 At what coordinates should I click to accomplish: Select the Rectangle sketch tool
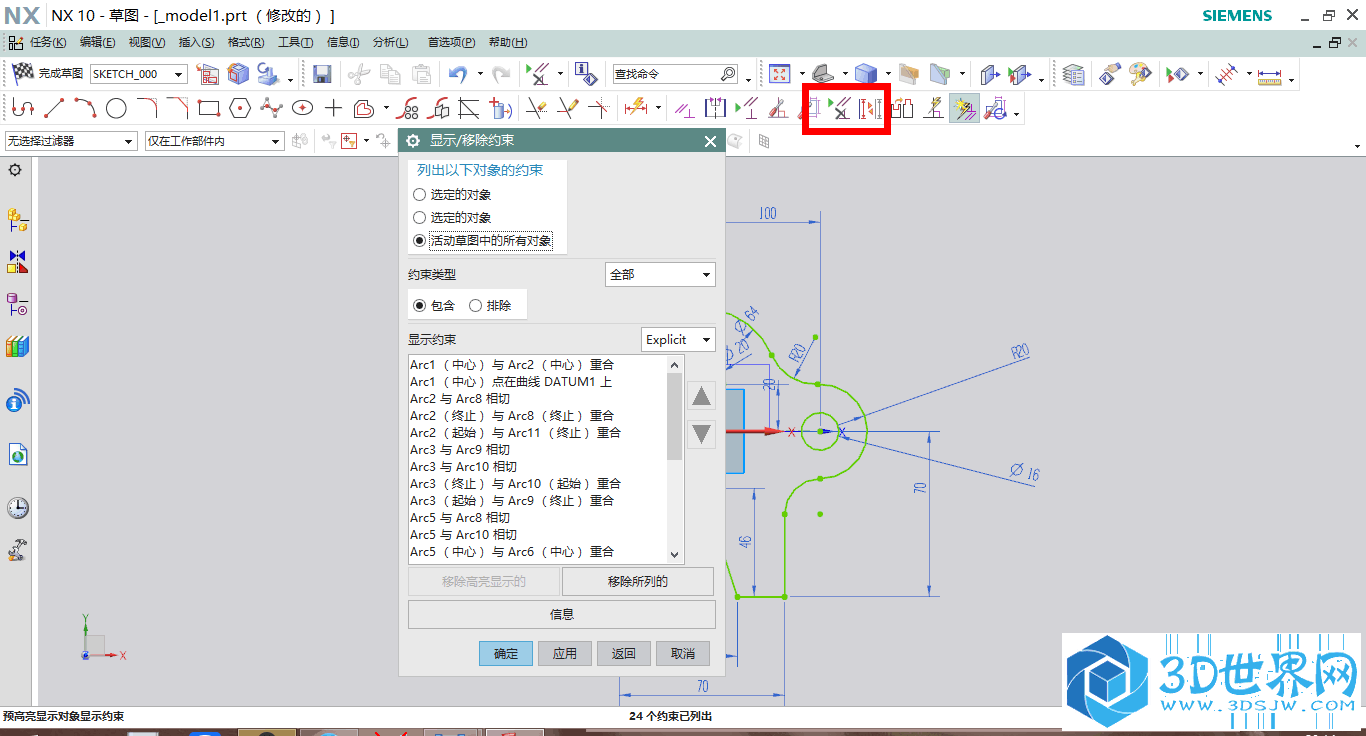tap(208, 108)
